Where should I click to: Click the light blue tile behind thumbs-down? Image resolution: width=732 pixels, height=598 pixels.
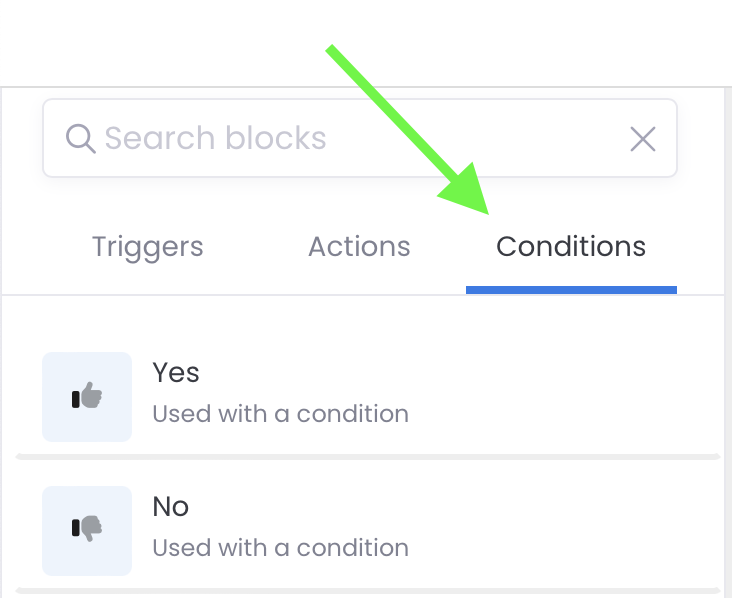click(87, 531)
